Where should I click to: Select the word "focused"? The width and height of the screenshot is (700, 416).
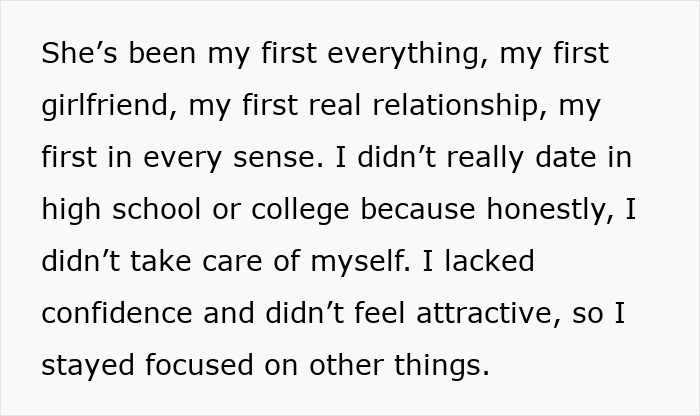[199, 365]
